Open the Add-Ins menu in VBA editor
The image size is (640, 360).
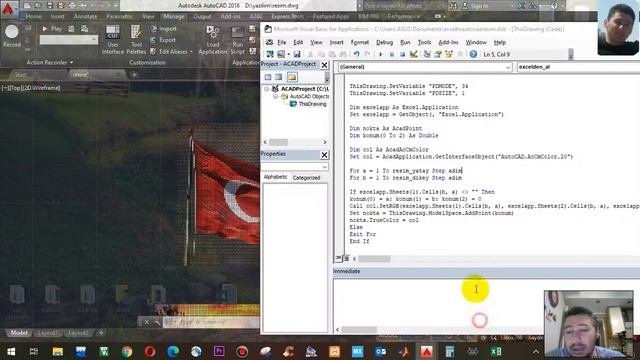pyautogui.click(x=448, y=42)
